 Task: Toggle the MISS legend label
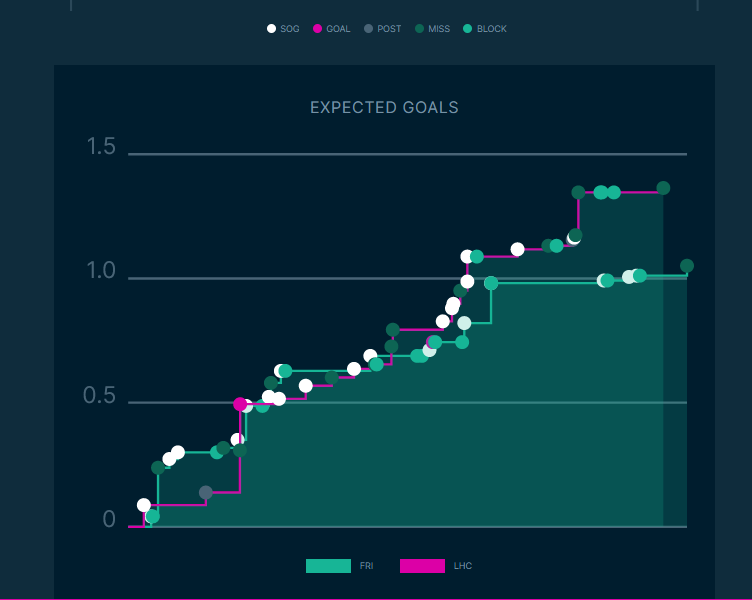pyautogui.click(x=439, y=29)
